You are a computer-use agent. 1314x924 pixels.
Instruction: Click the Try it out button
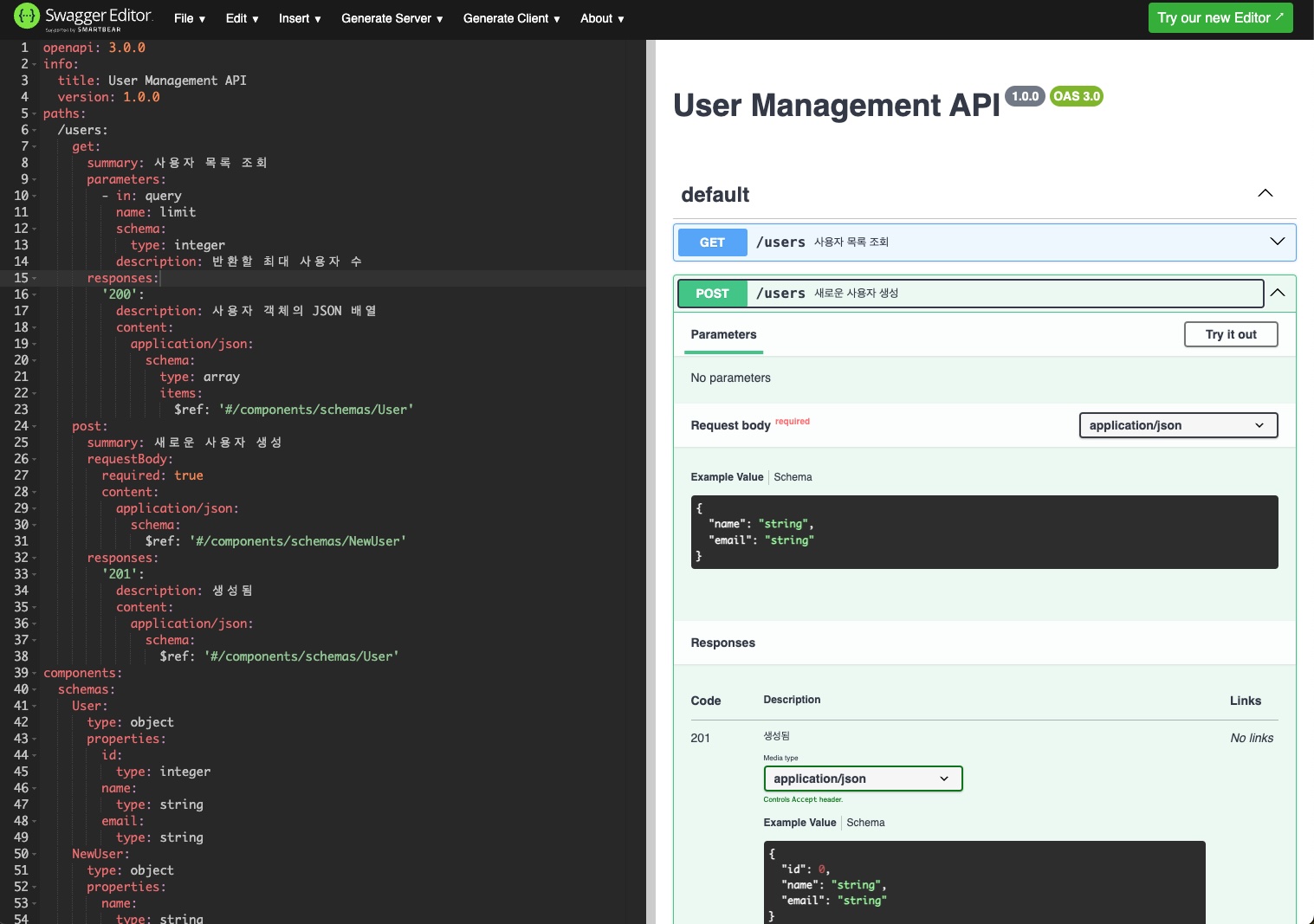pyautogui.click(x=1231, y=334)
